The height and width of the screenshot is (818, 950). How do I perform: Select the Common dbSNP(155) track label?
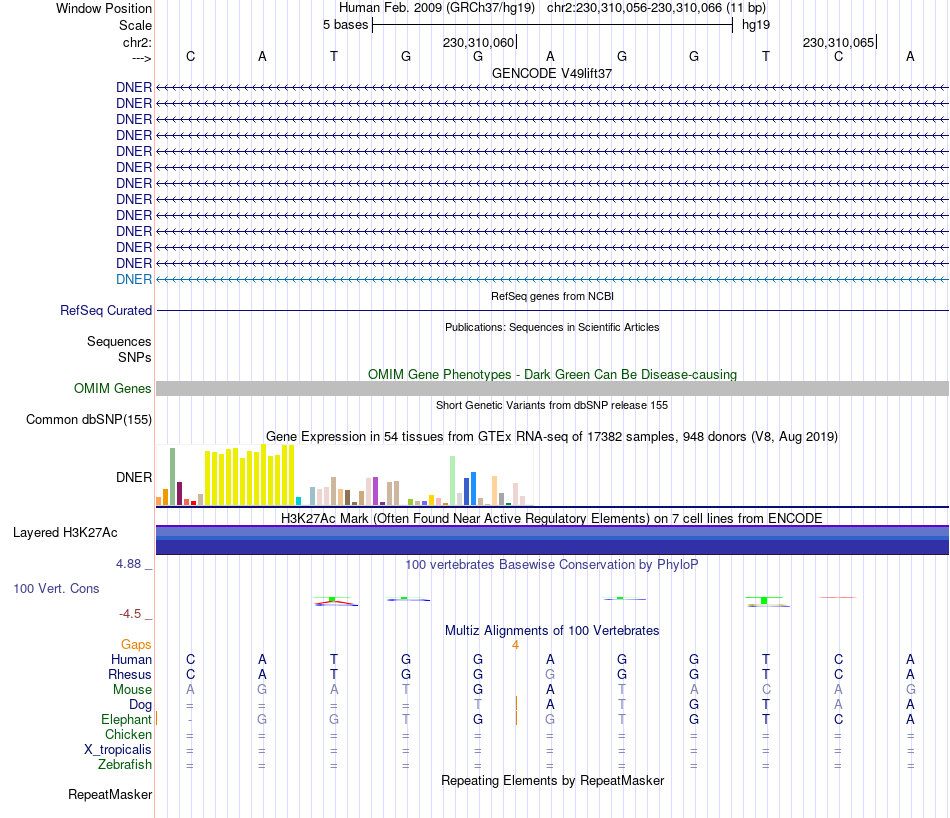point(89,419)
